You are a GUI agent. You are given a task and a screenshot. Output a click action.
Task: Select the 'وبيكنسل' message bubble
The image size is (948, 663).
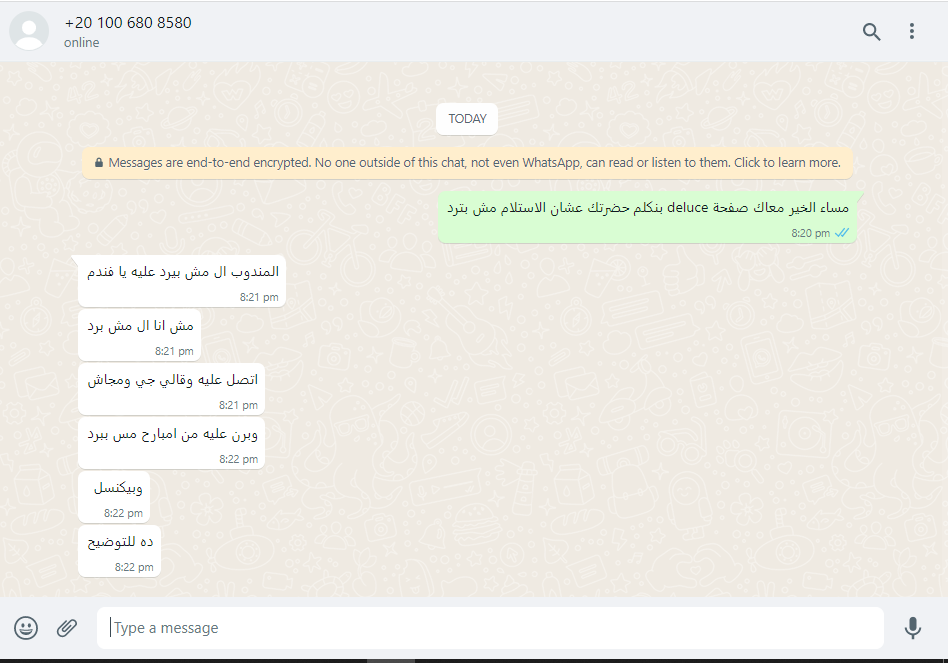tap(117, 488)
